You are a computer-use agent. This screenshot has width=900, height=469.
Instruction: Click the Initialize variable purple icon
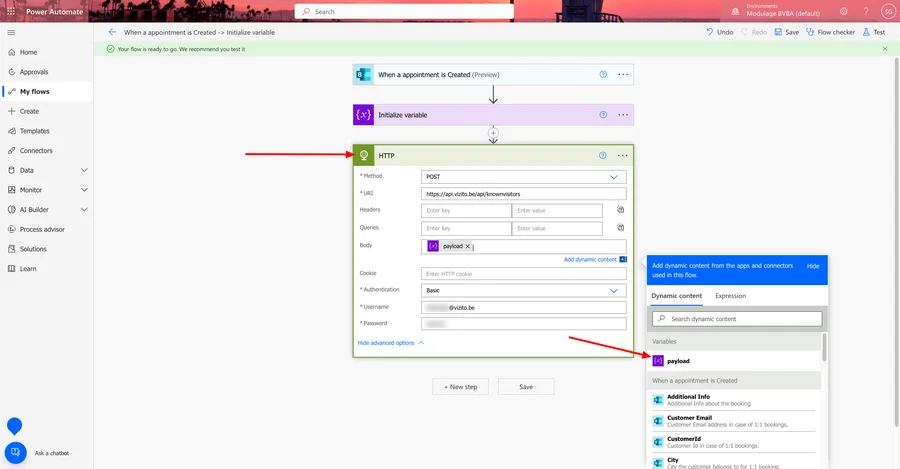pyautogui.click(x=363, y=115)
